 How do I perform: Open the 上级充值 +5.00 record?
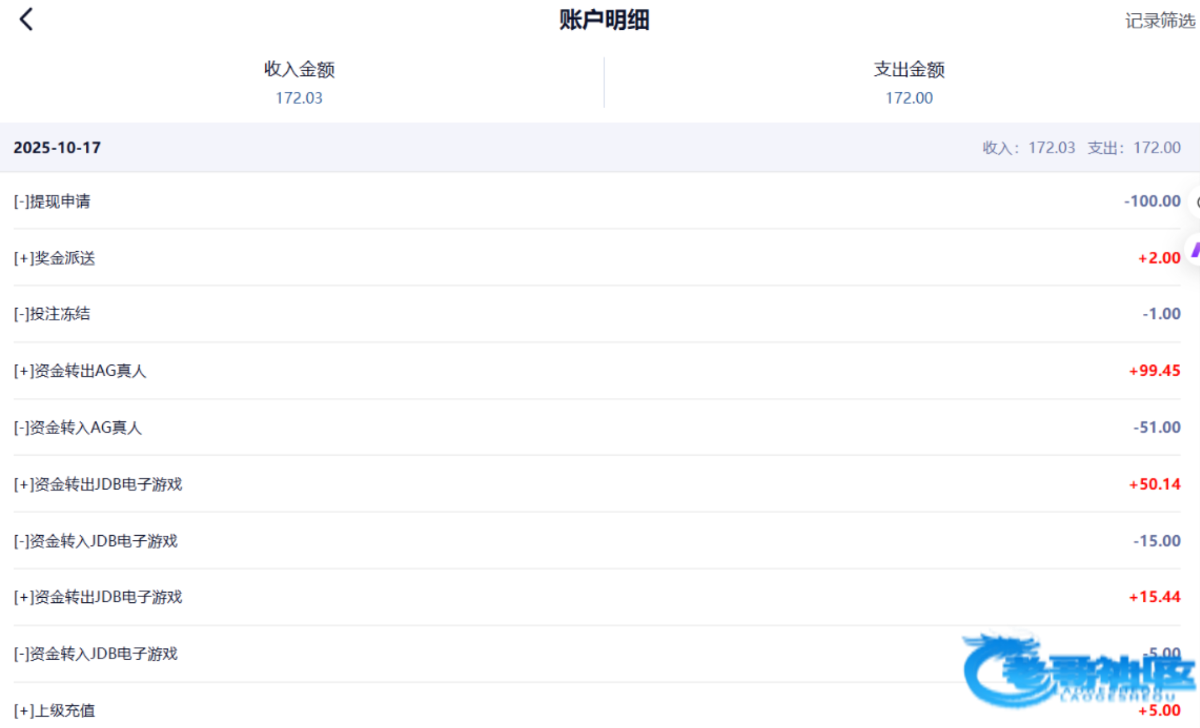(x=54, y=711)
